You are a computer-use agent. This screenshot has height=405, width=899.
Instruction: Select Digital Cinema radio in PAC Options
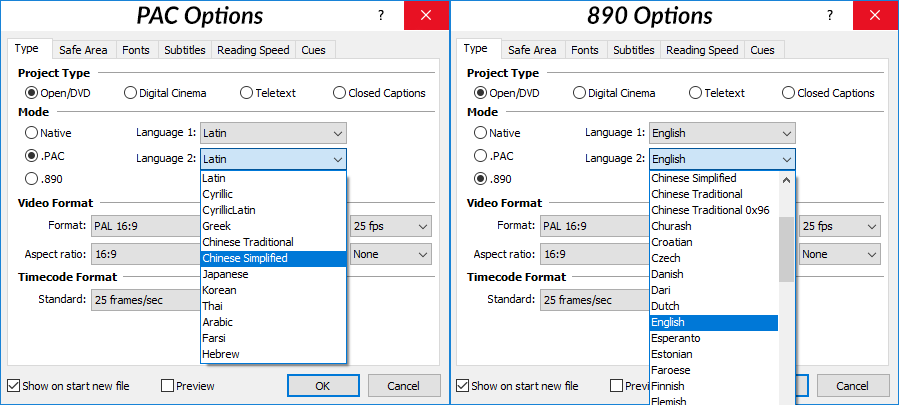point(131,93)
